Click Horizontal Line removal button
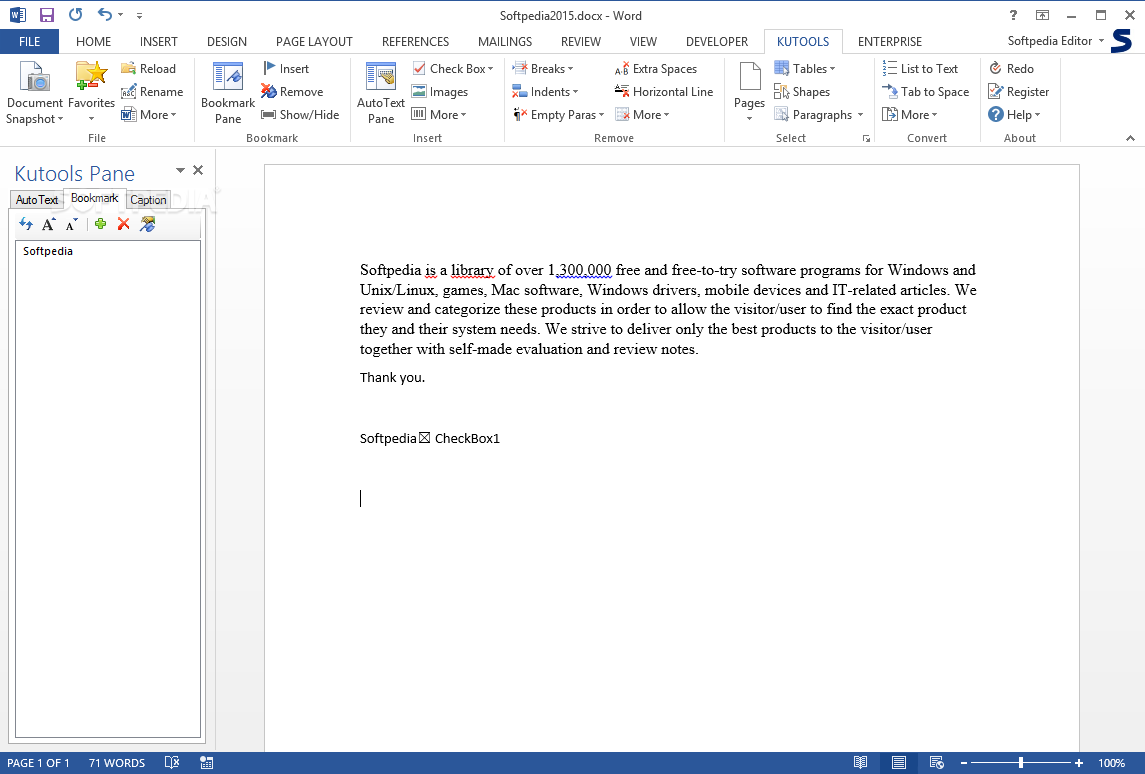 (664, 92)
